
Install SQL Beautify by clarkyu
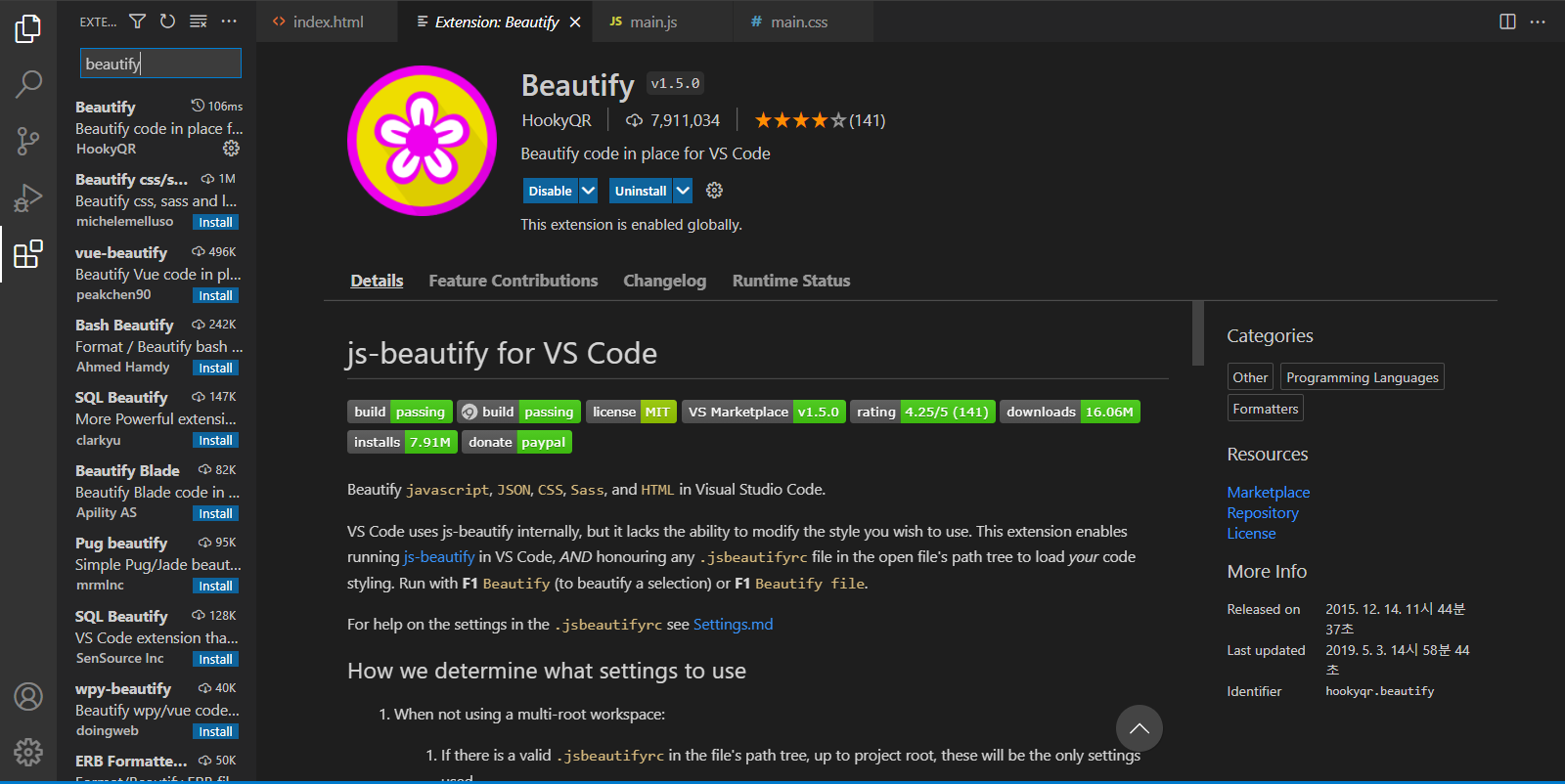tap(215, 441)
